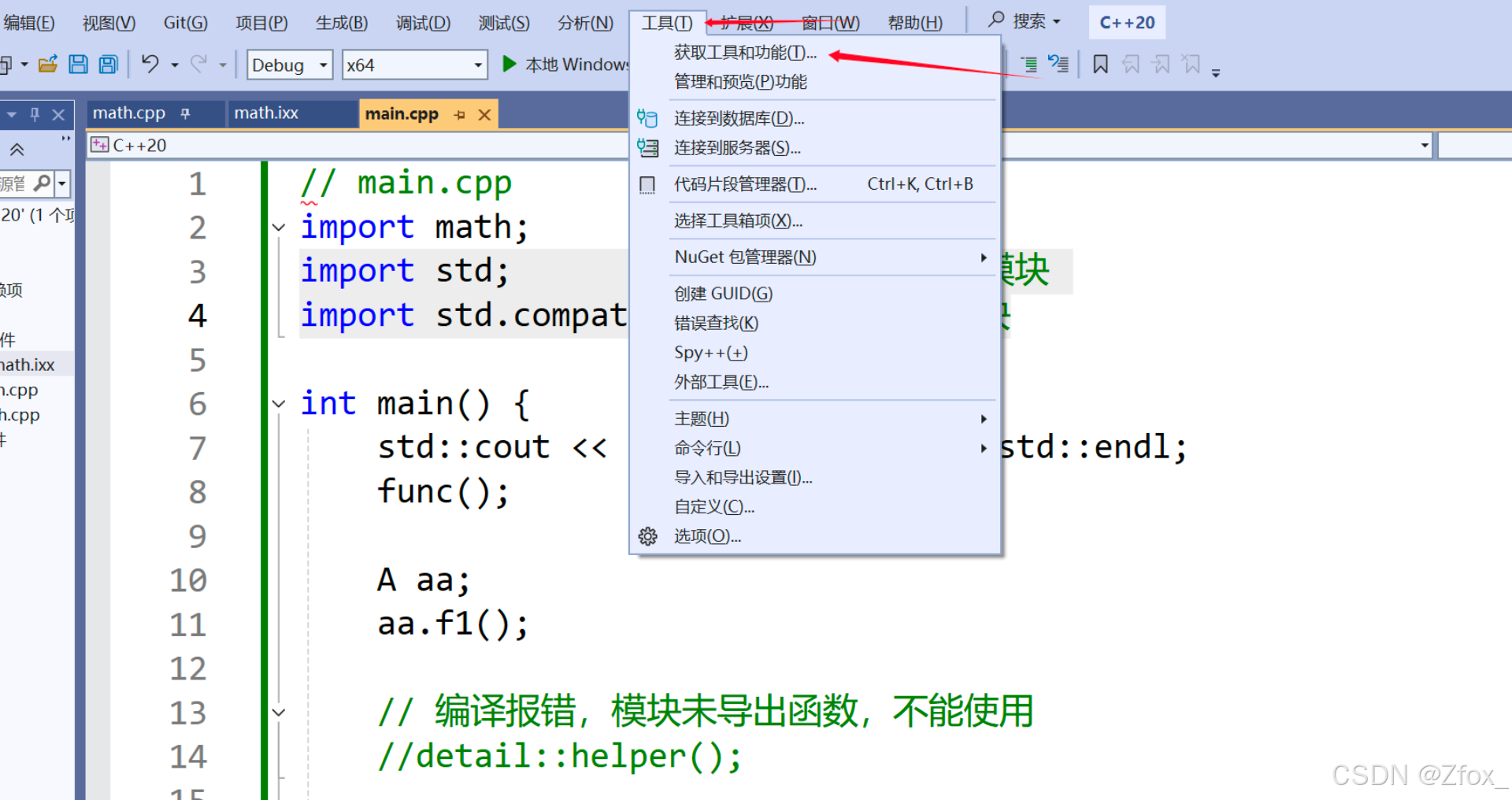This screenshot has width=1512, height=800.
Task: Open the 调试 menu
Action: click(x=423, y=22)
